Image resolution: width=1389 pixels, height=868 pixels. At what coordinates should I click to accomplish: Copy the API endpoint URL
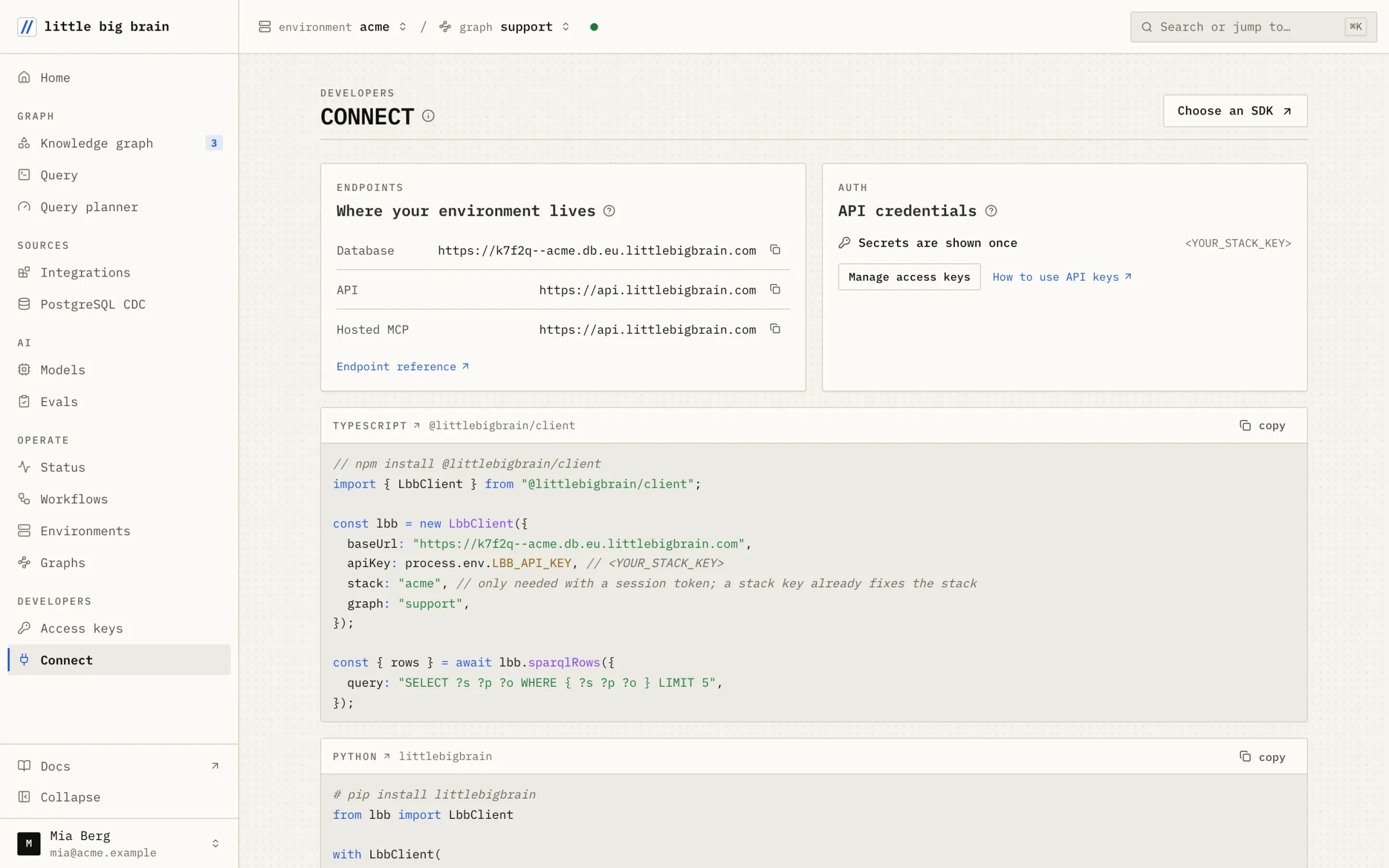(775, 289)
